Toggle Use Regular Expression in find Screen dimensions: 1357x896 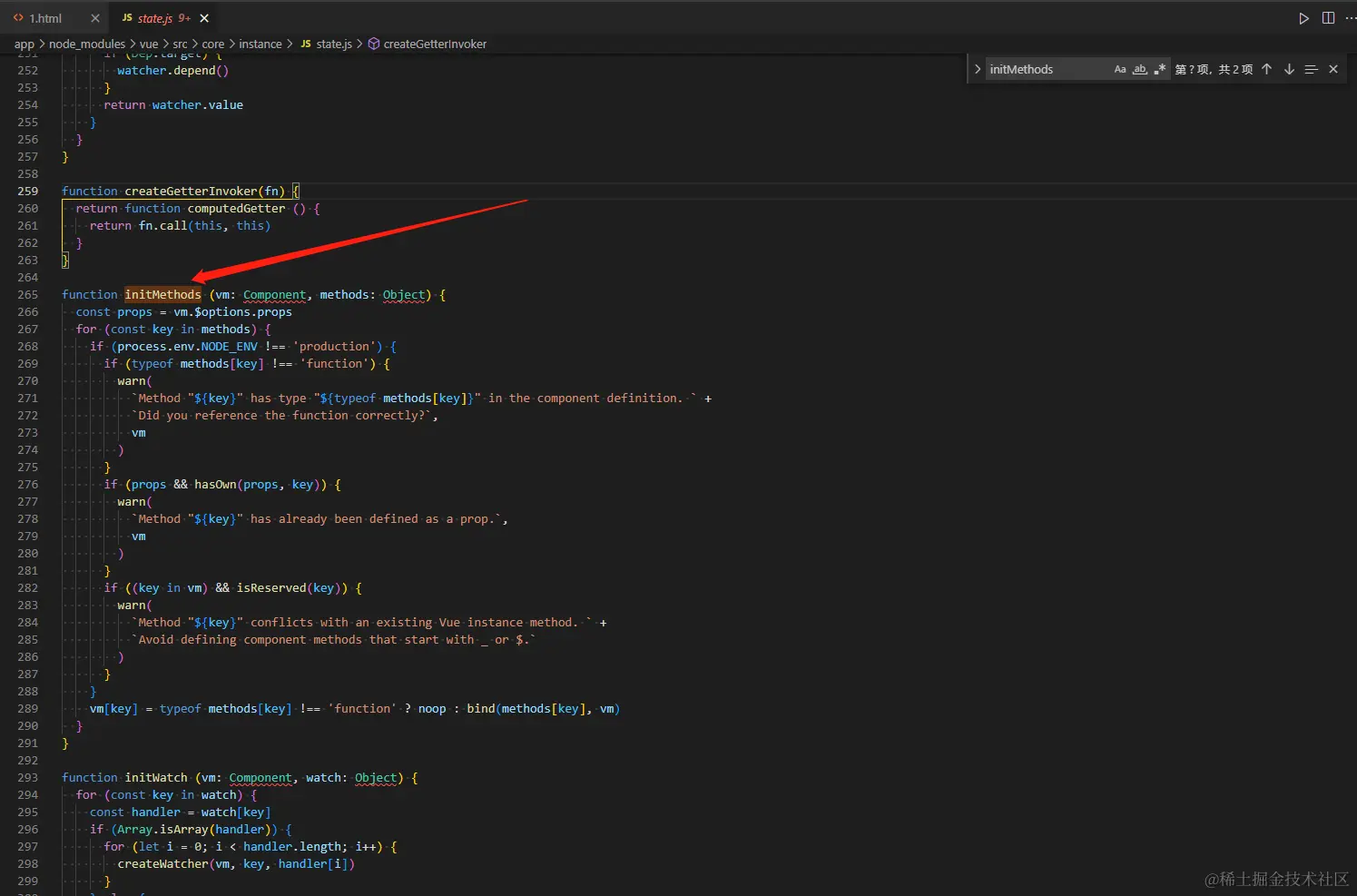(x=1160, y=69)
